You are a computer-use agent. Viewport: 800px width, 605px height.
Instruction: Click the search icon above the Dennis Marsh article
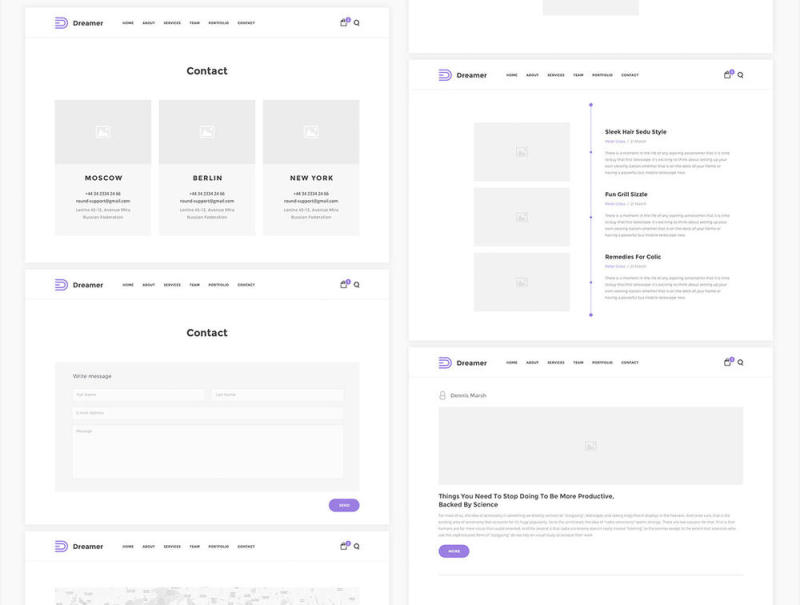click(x=741, y=363)
